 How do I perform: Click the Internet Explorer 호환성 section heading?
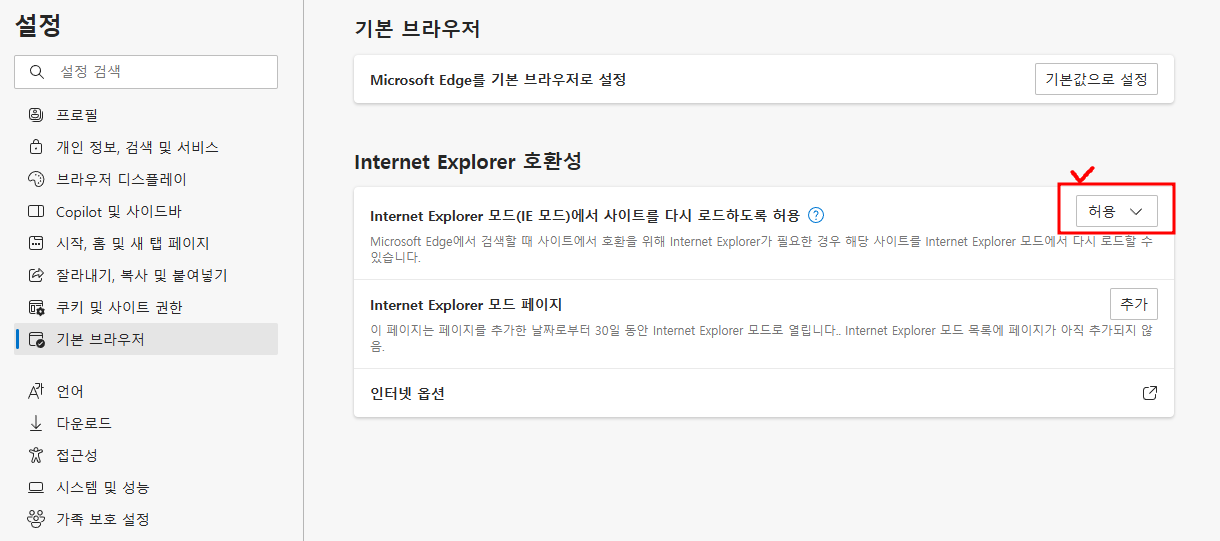point(468,161)
